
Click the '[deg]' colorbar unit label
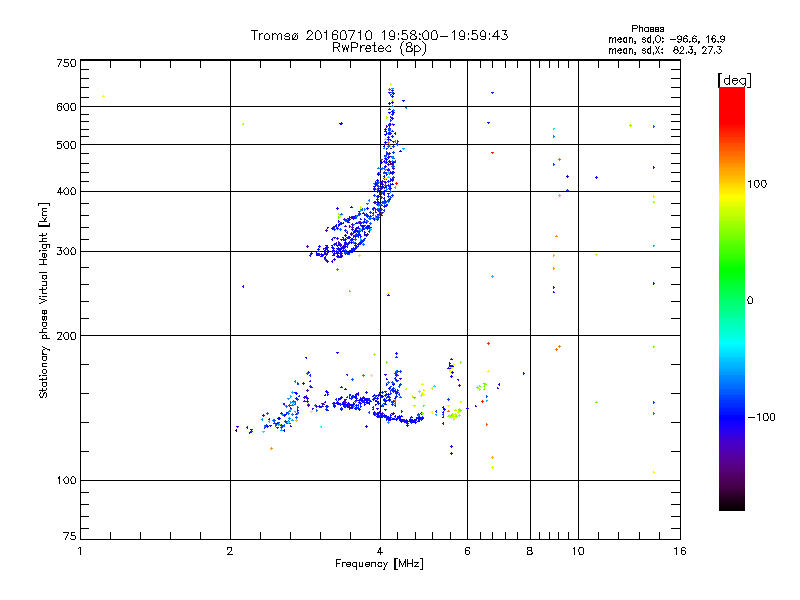734,80
